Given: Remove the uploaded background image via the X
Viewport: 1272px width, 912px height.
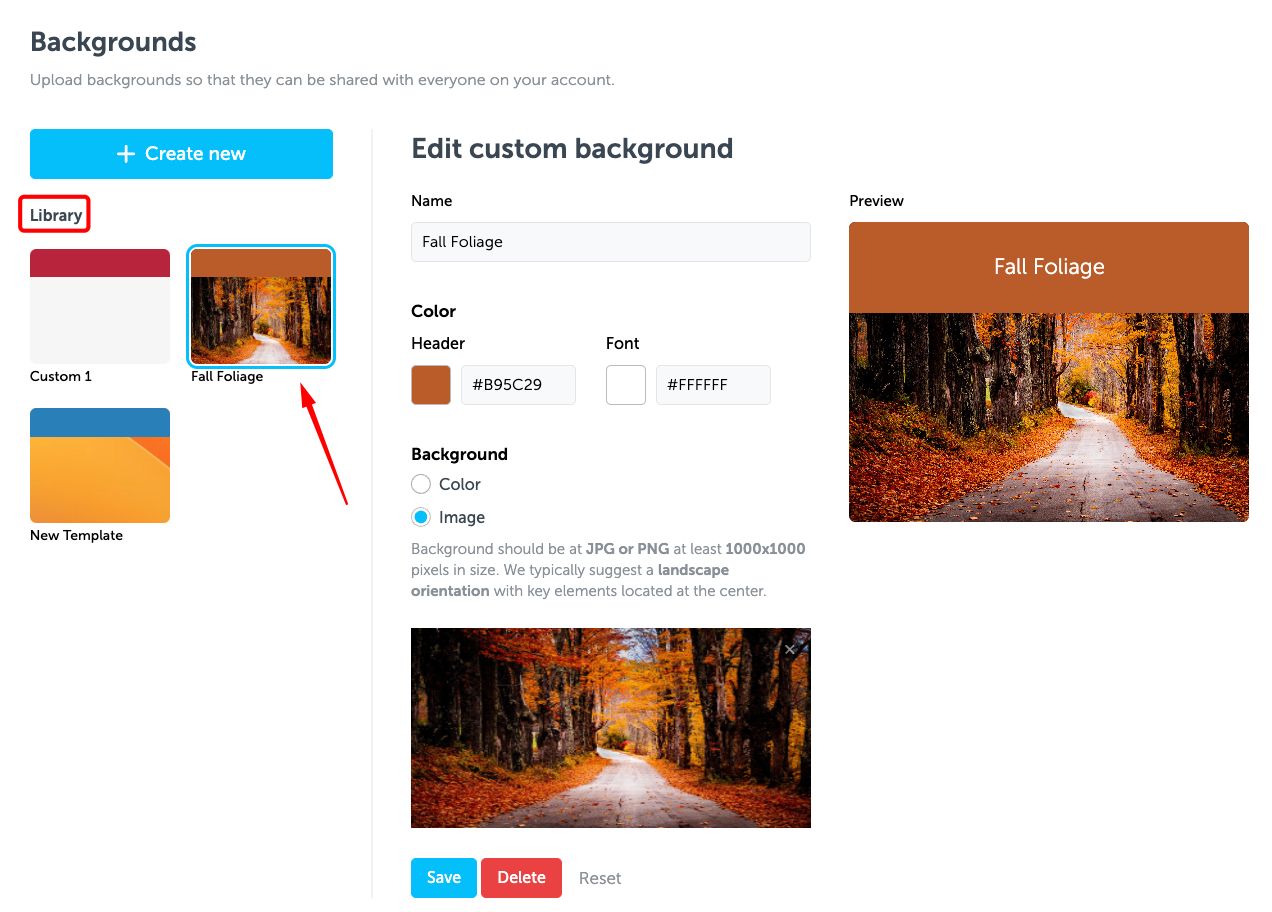Looking at the screenshot, I should 789,649.
